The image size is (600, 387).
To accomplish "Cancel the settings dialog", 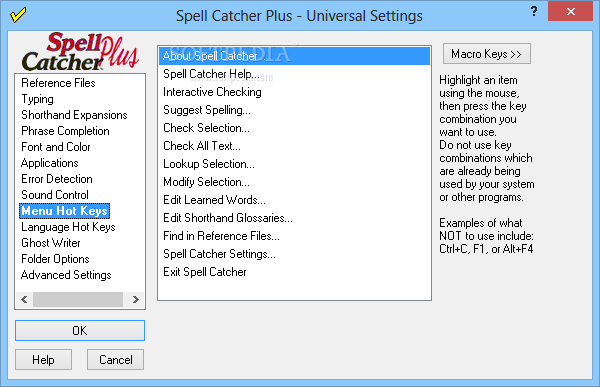I will 116,359.
